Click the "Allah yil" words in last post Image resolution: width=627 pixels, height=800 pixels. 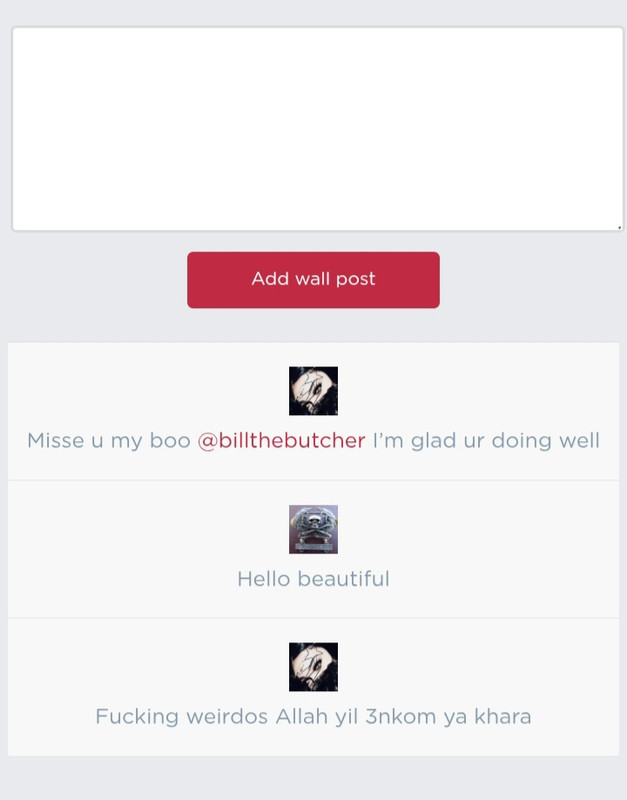point(317,717)
